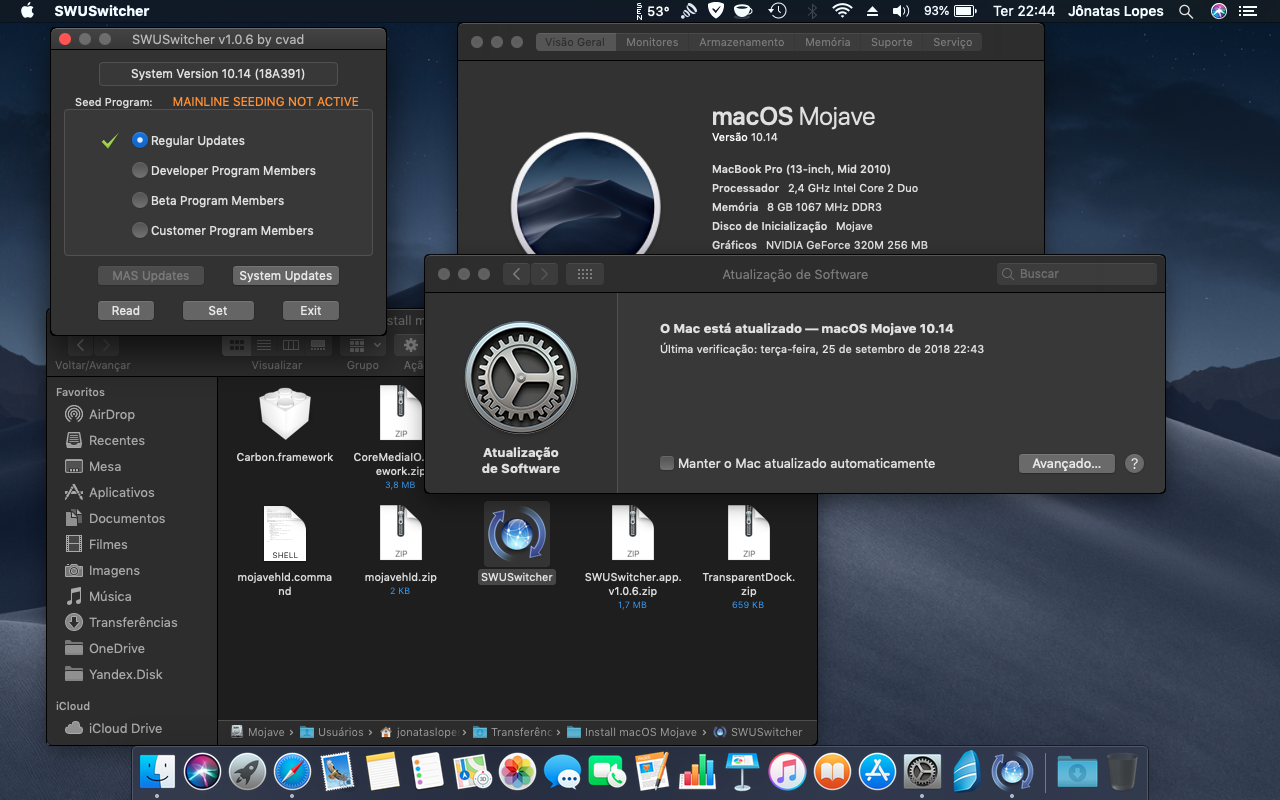1280x800 pixels.
Task: Open iTunes music icon in Dock
Action: [x=787, y=772]
